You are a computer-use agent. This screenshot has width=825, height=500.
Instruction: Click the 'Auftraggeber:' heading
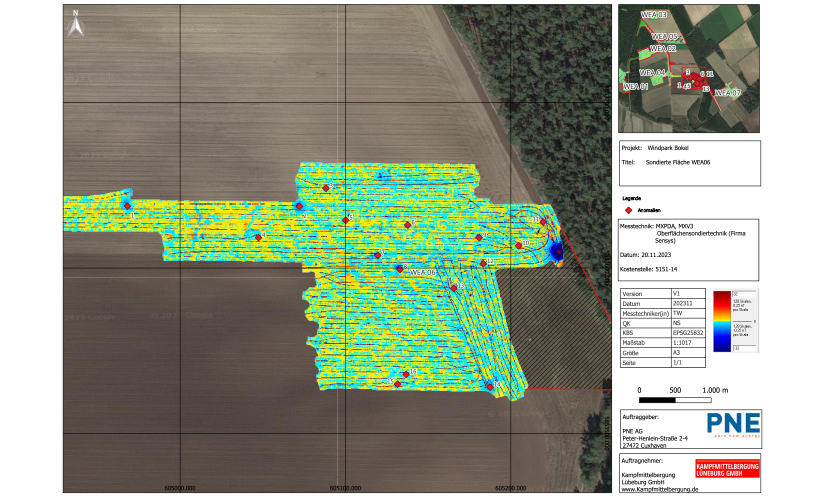(x=640, y=417)
